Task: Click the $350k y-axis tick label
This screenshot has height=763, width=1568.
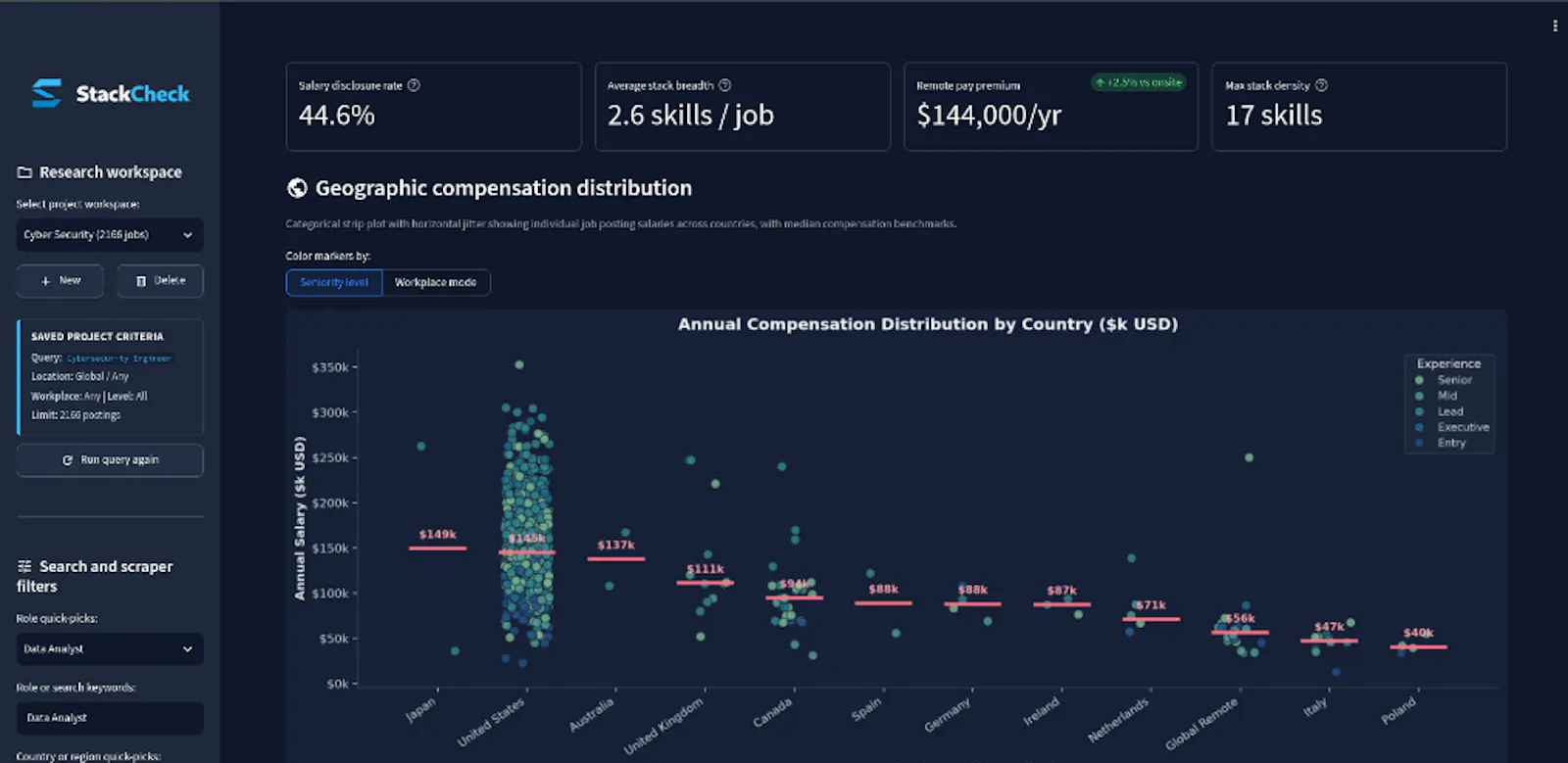Action: [x=330, y=367]
